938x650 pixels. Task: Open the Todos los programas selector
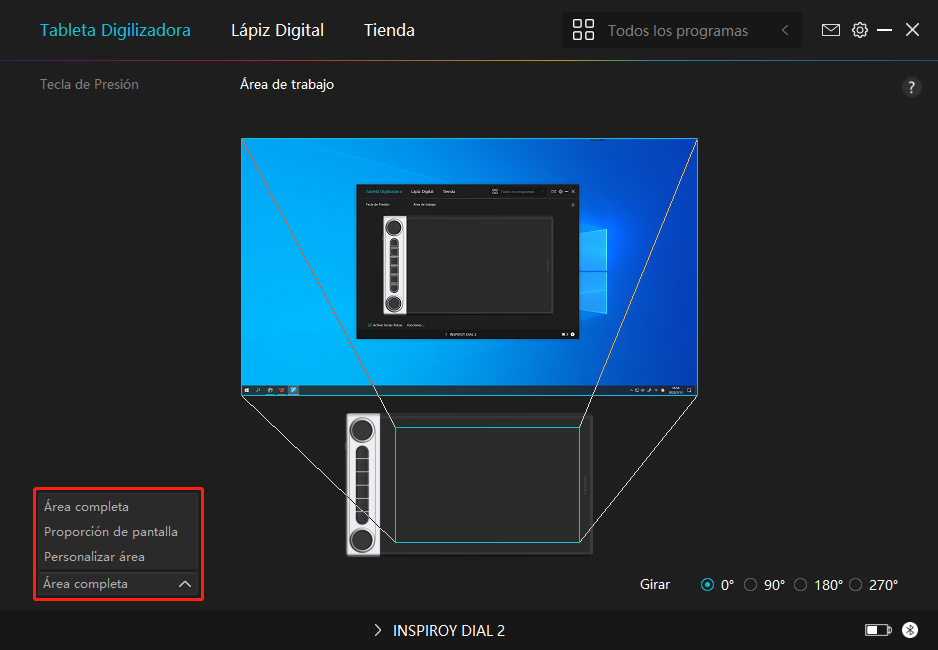point(677,31)
